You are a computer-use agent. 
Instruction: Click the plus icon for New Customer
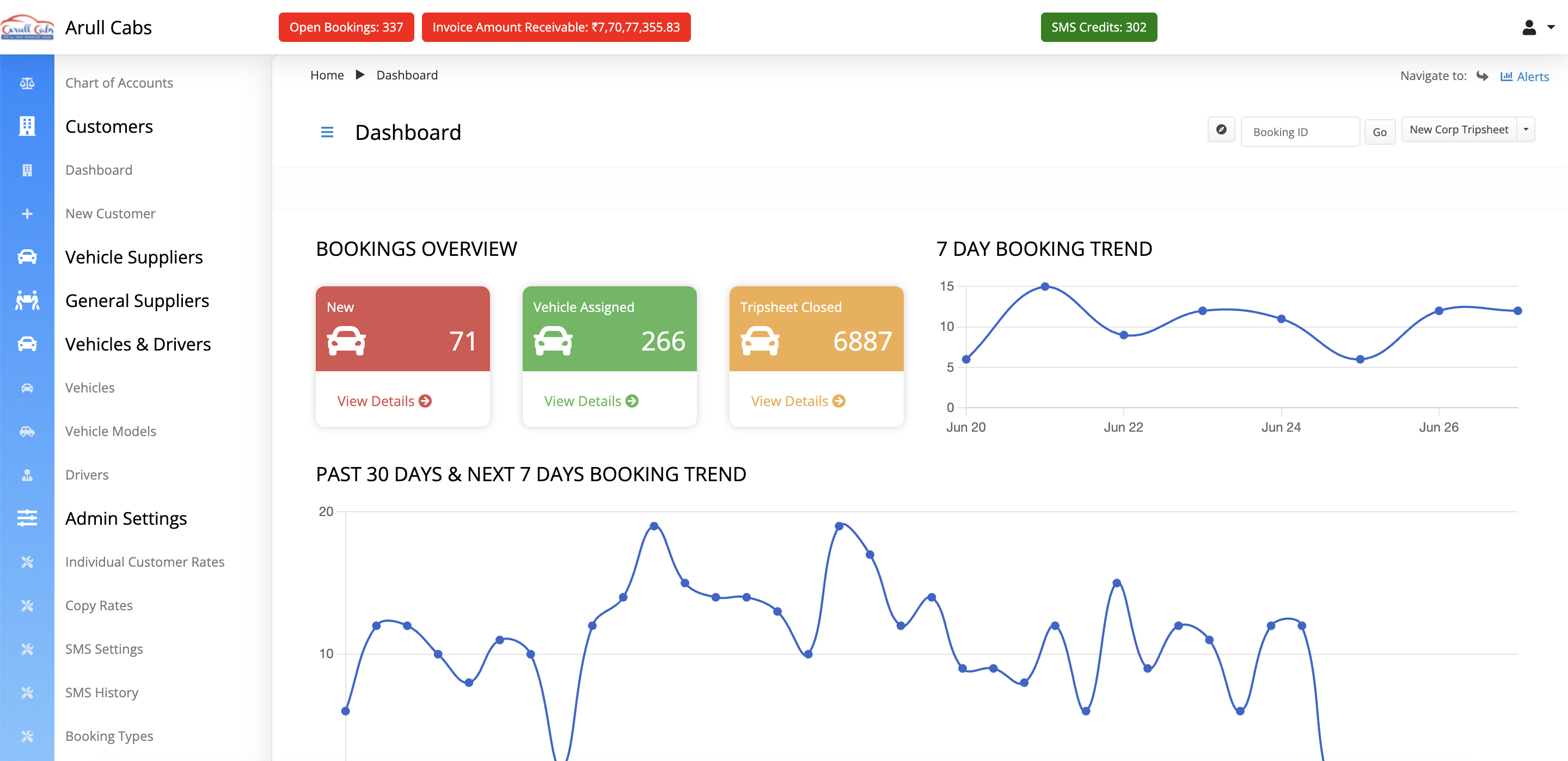27,214
